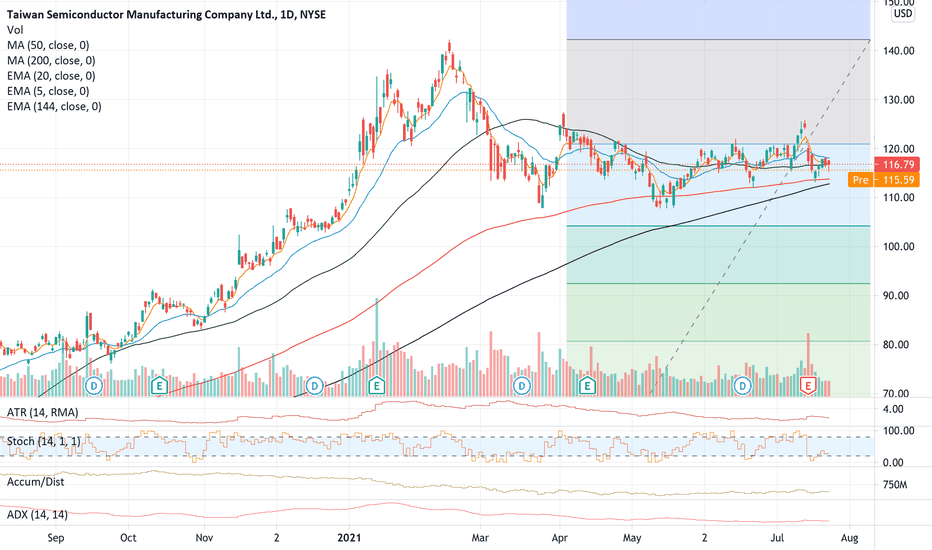The width and height of the screenshot is (932, 550).
Task: Click the red earnings E marker in July
Action: click(x=808, y=386)
